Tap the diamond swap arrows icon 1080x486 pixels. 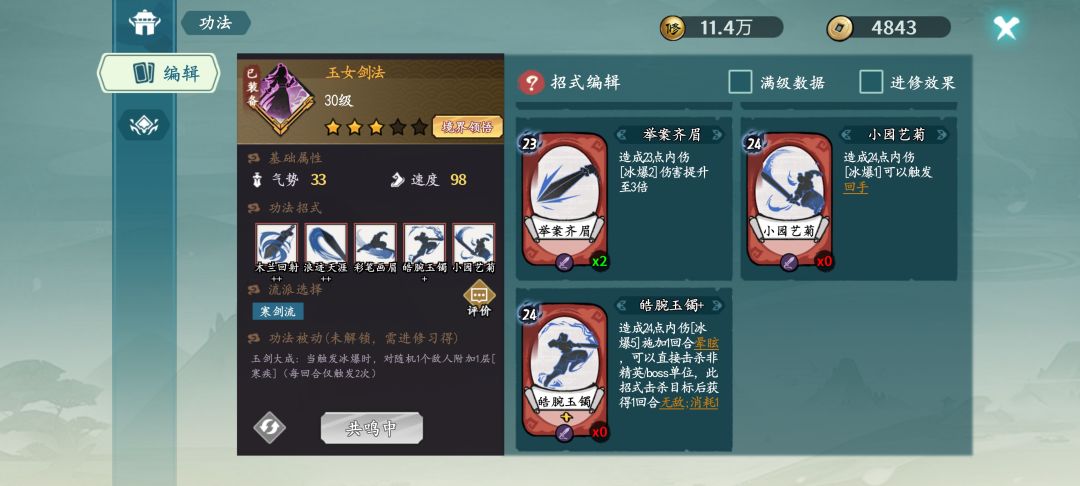click(x=269, y=427)
